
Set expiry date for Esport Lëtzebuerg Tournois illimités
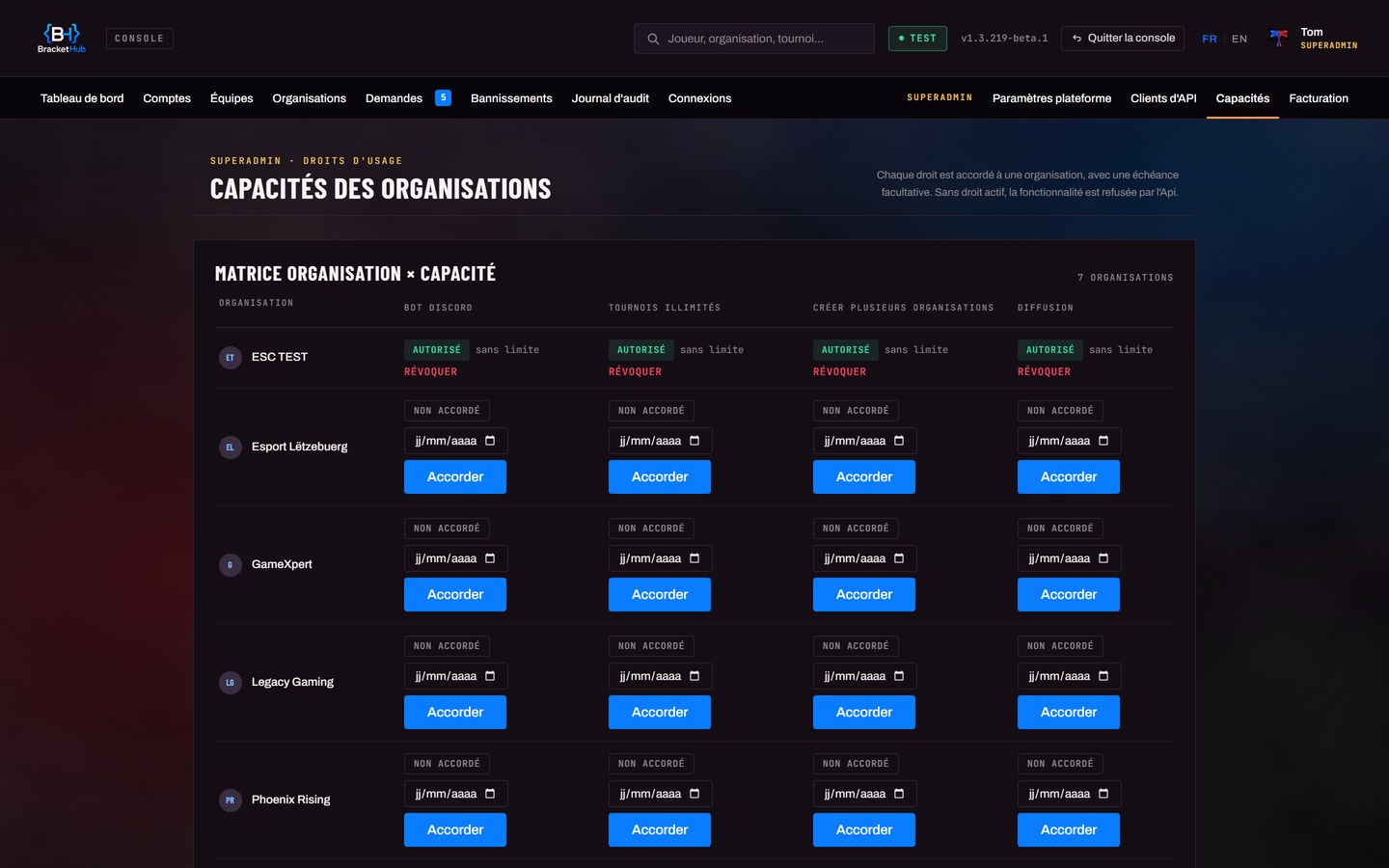pos(661,441)
